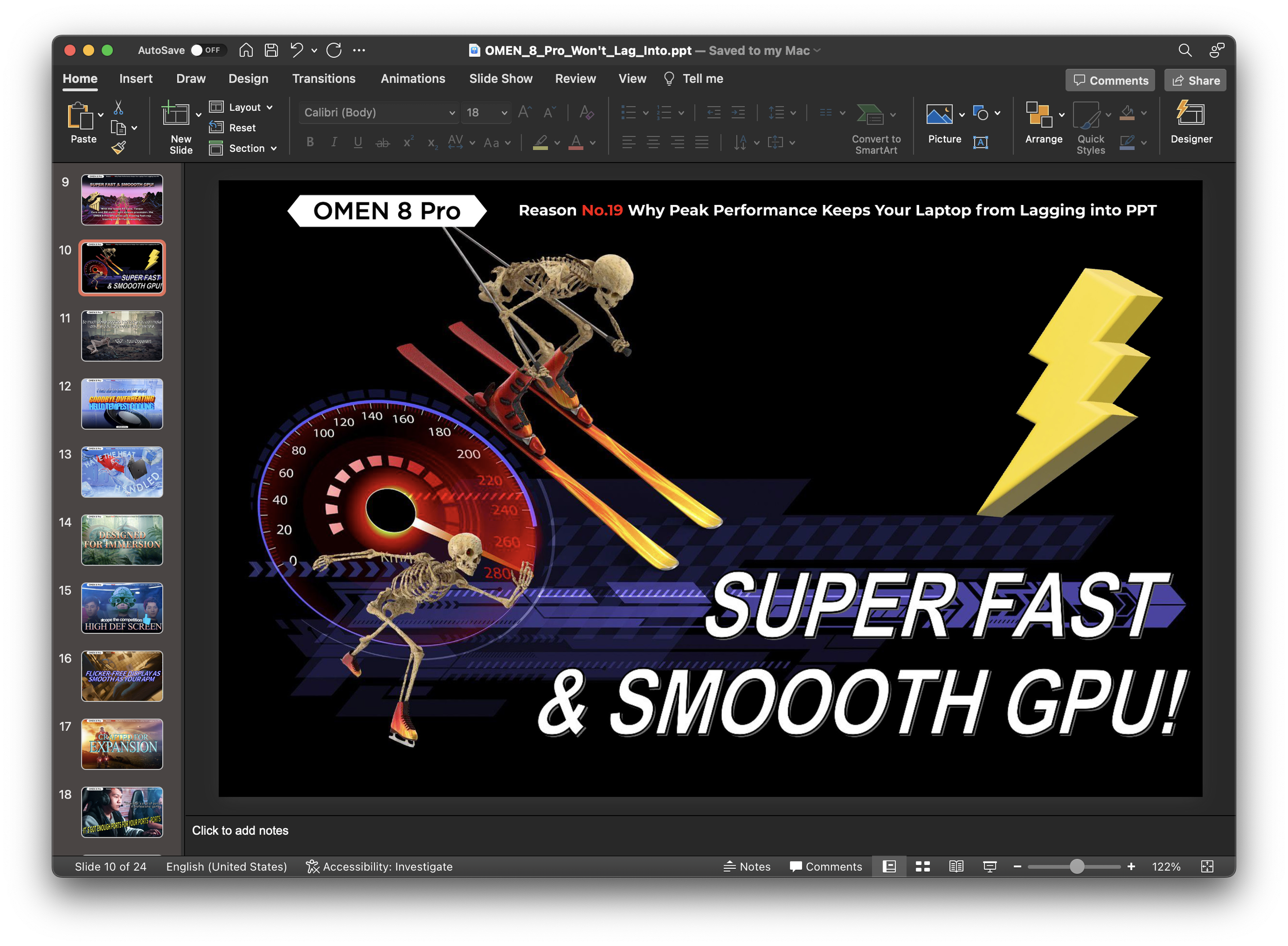Image resolution: width=1288 pixels, height=946 pixels.
Task: Apply subscript formatting
Action: click(432, 143)
